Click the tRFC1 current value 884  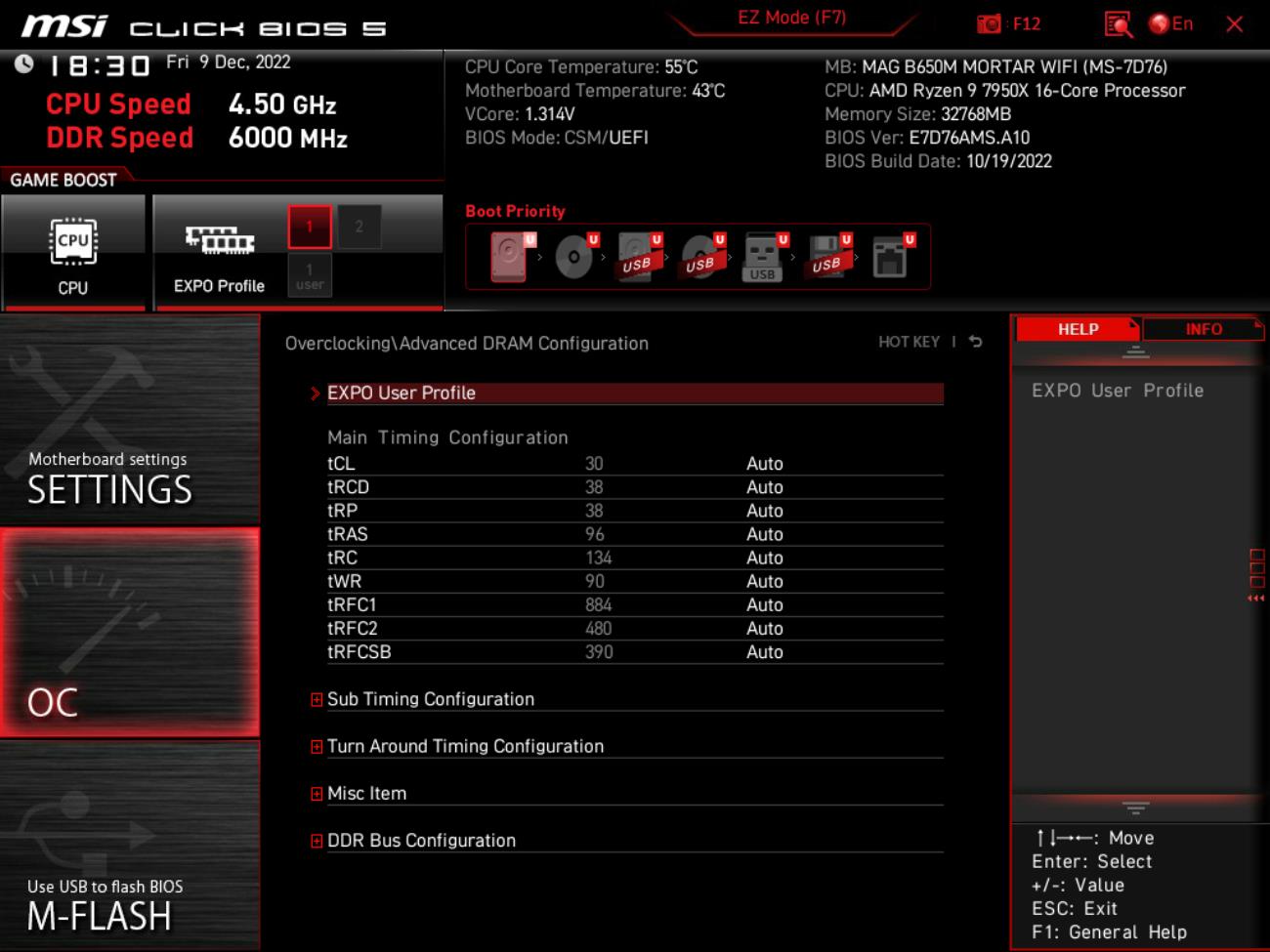coord(598,604)
